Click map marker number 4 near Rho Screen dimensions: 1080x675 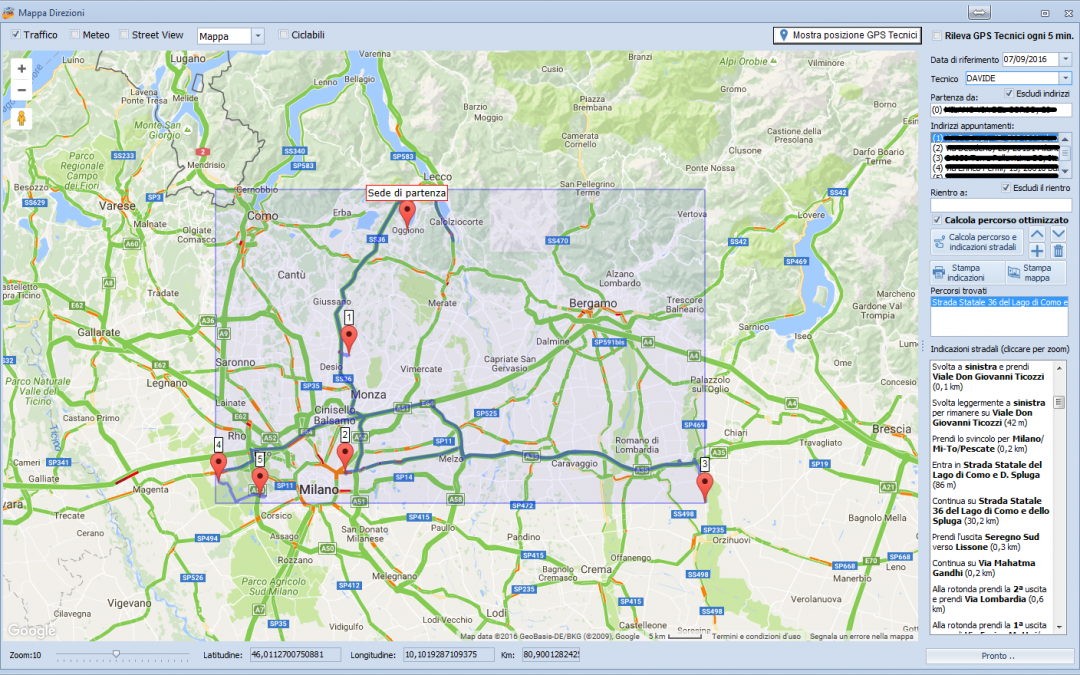coord(218,466)
